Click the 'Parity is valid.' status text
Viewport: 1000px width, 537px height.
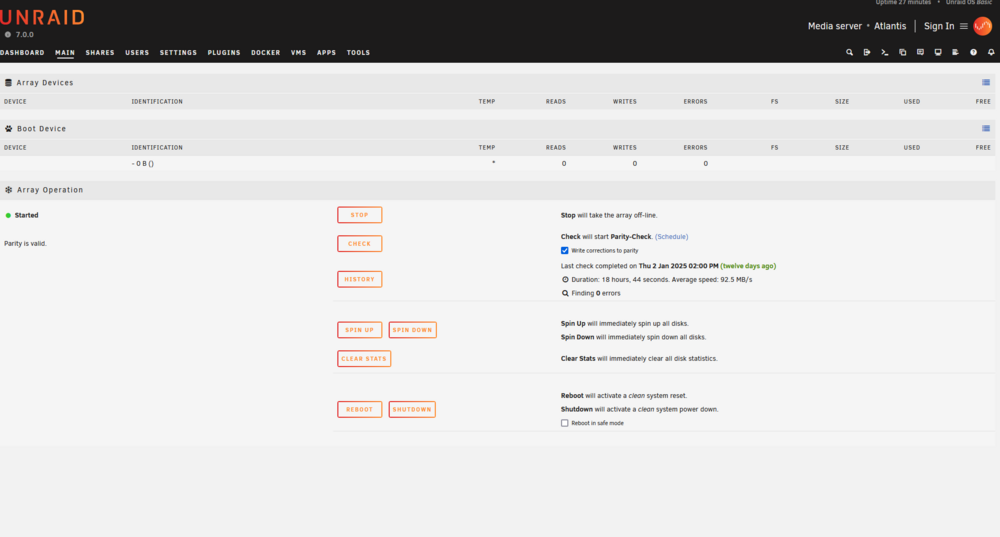[26, 244]
